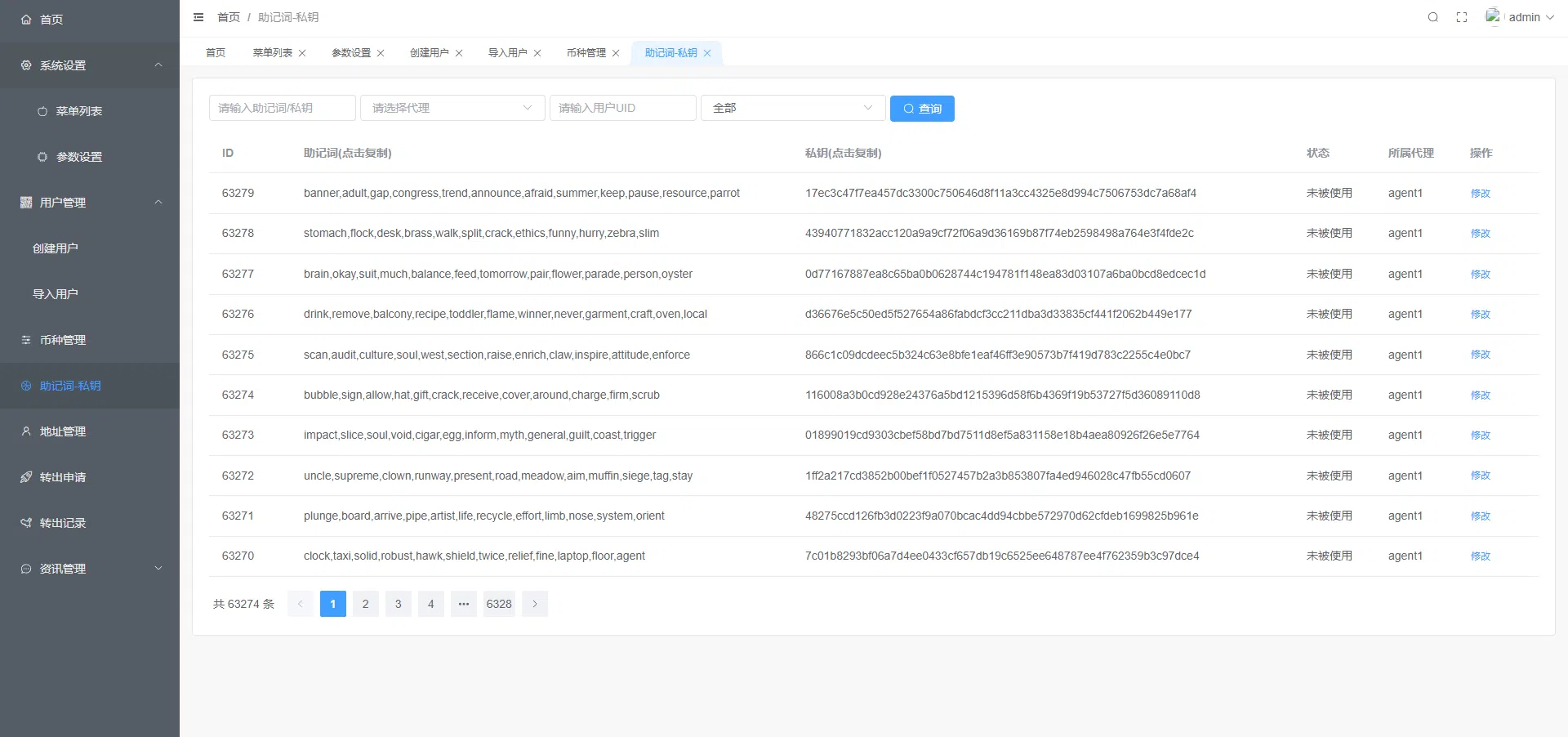Click the hamburger menu collapse icon

click(x=198, y=17)
